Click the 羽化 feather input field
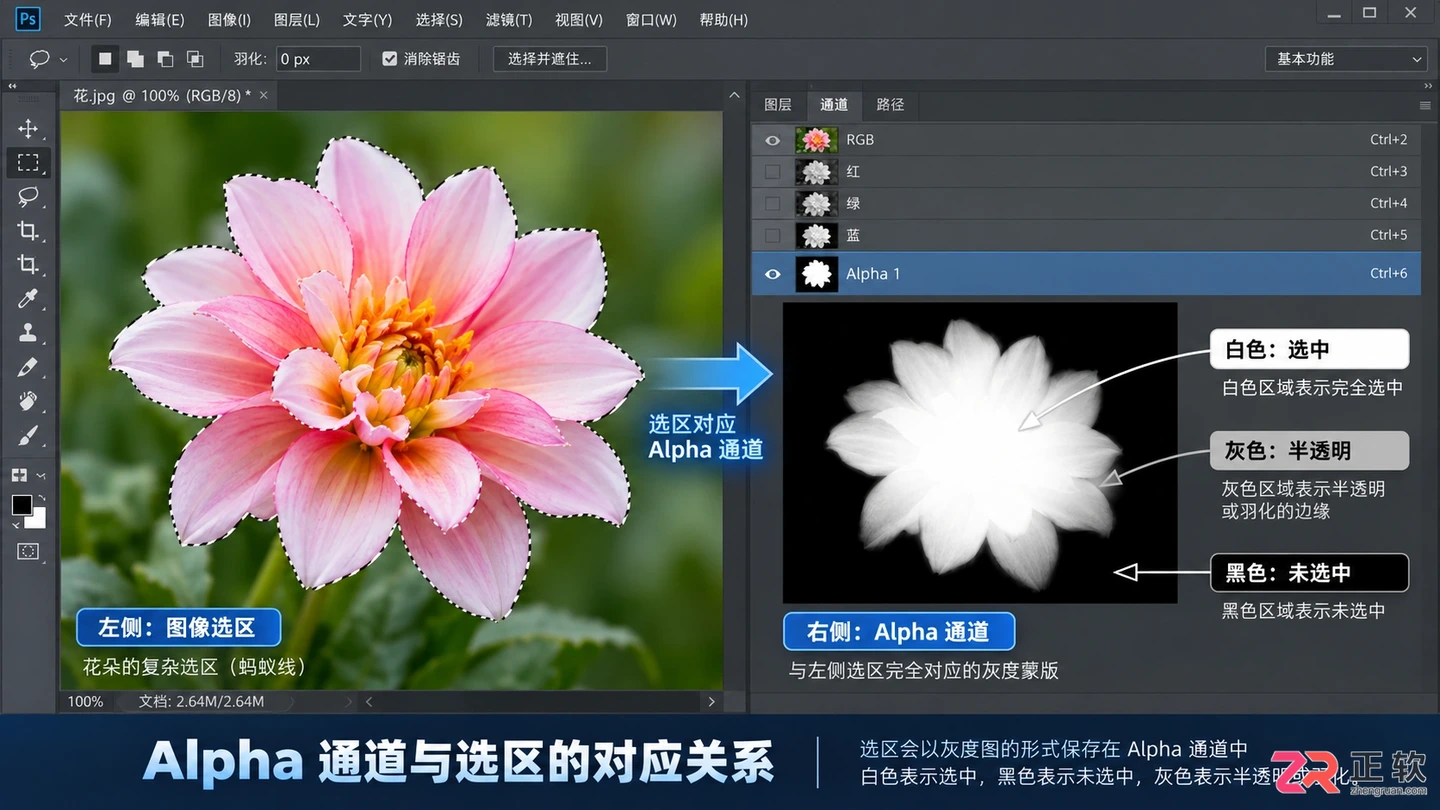1440x810 pixels. click(x=318, y=59)
